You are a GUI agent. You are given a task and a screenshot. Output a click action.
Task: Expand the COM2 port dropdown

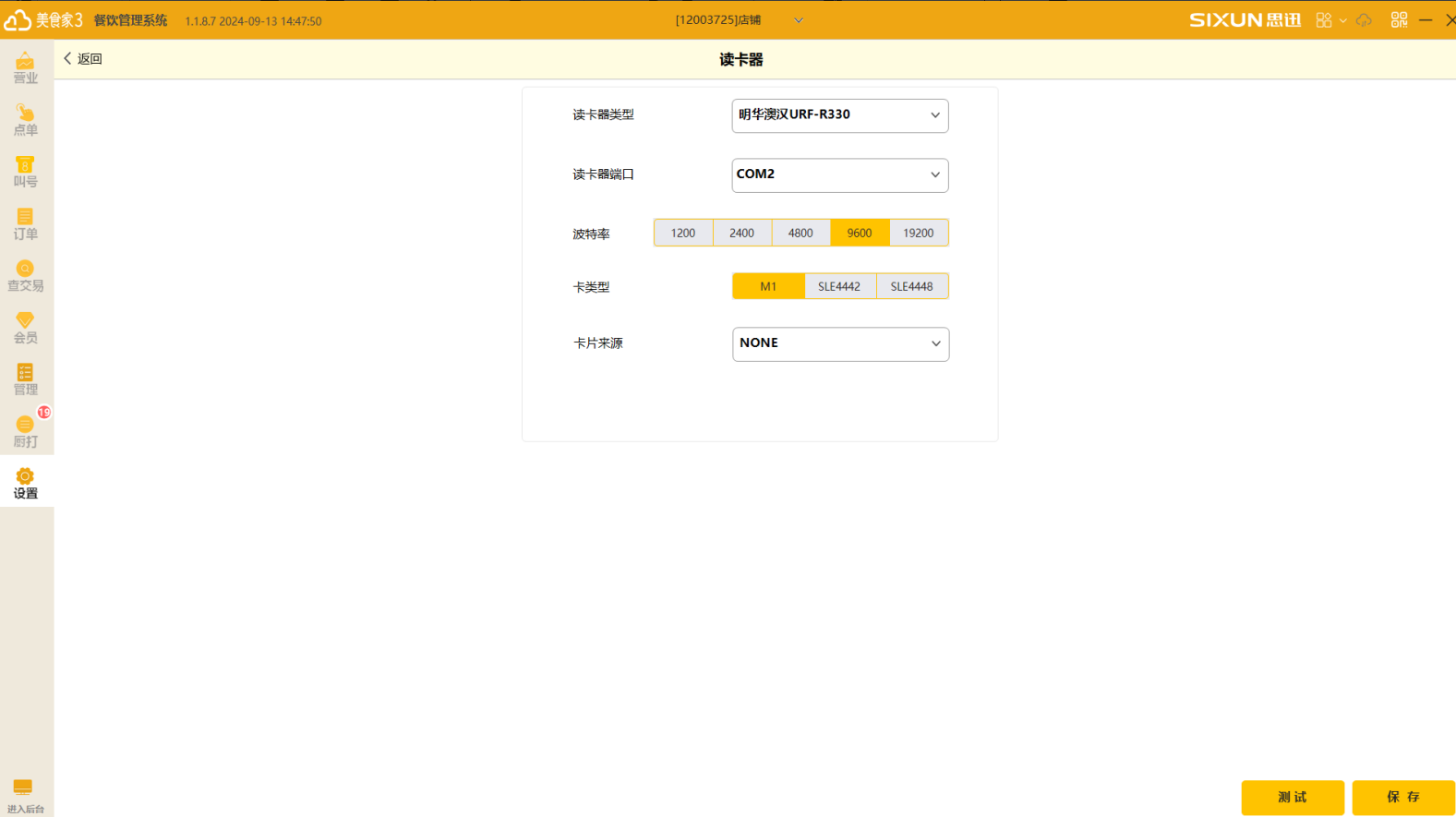point(839,174)
